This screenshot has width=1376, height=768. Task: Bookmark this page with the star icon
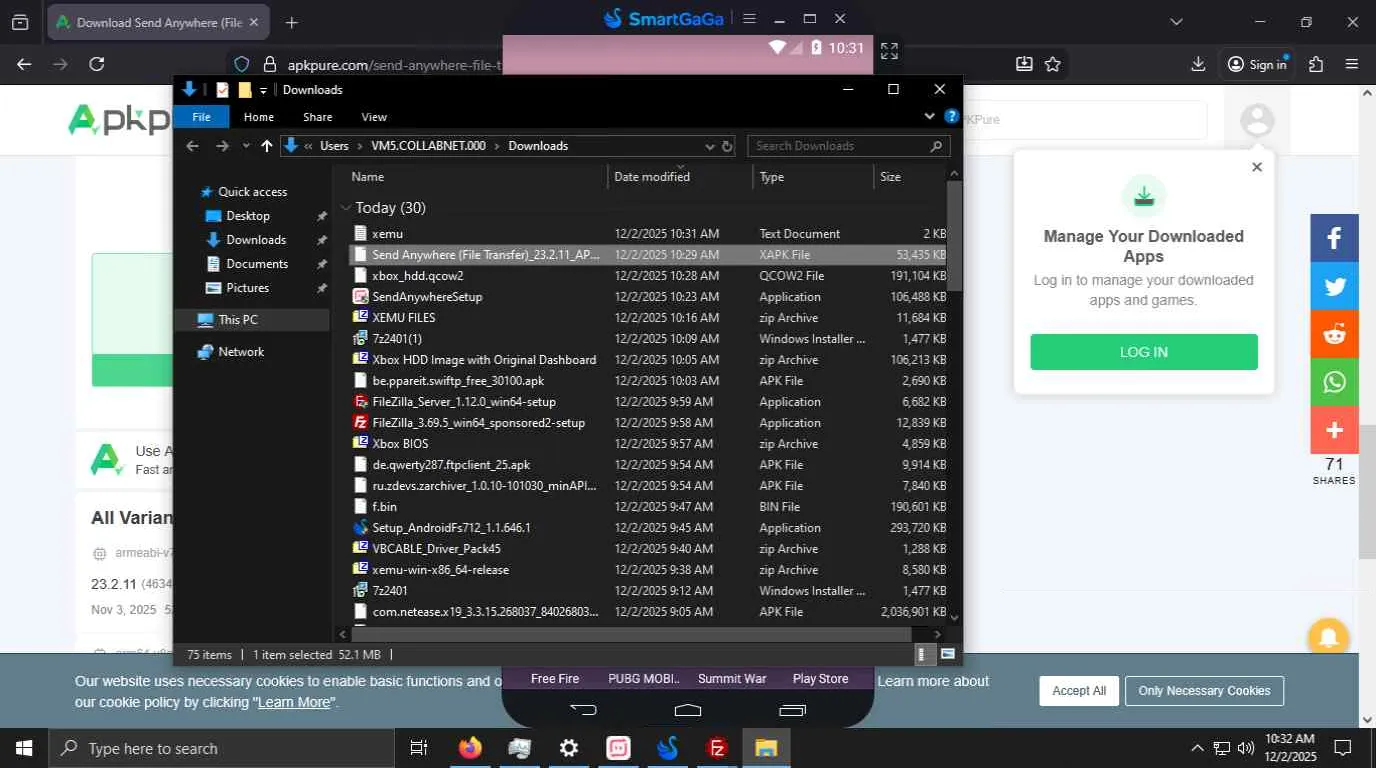pos(1052,64)
